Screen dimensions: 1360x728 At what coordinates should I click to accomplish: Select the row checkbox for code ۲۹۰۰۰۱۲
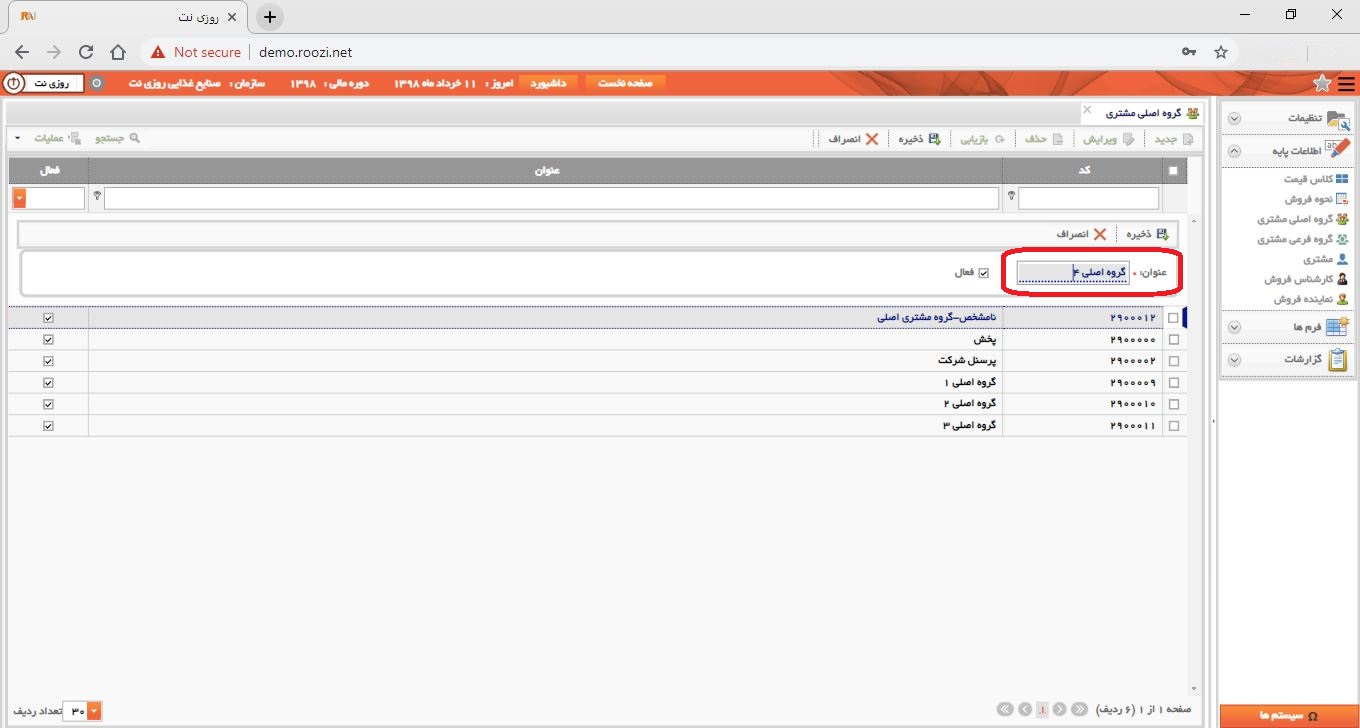click(x=1173, y=318)
